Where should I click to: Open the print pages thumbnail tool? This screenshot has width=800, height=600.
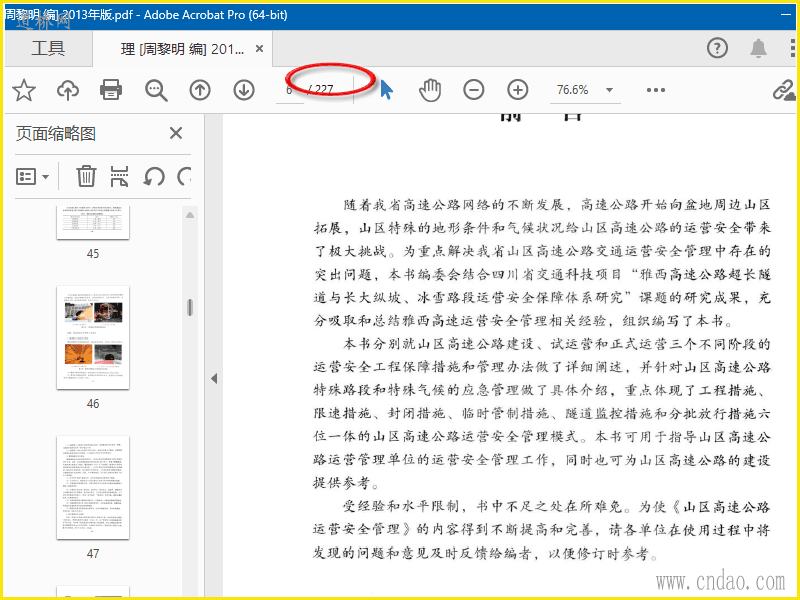pos(119,176)
